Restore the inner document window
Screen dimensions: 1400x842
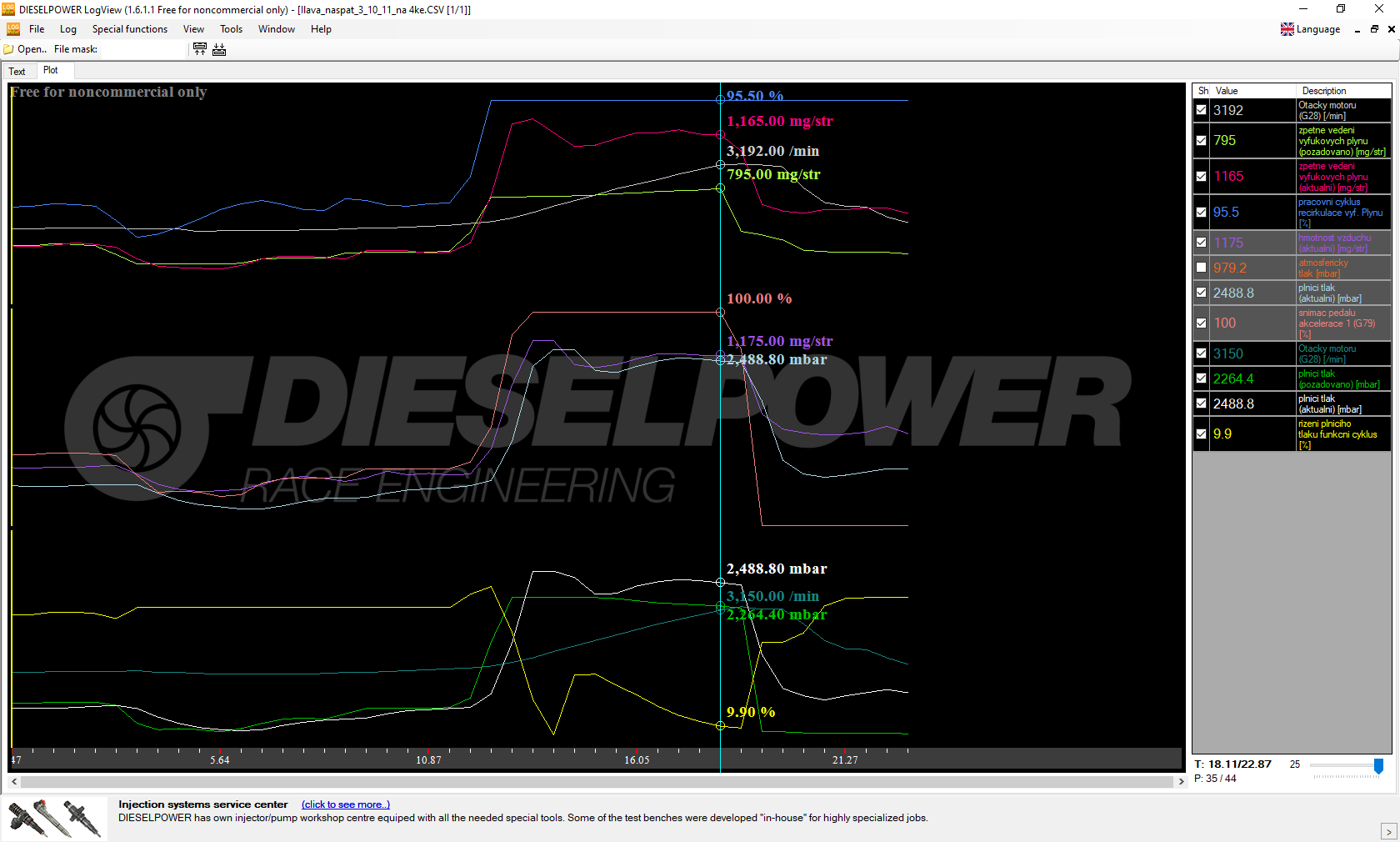coord(1374,29)
